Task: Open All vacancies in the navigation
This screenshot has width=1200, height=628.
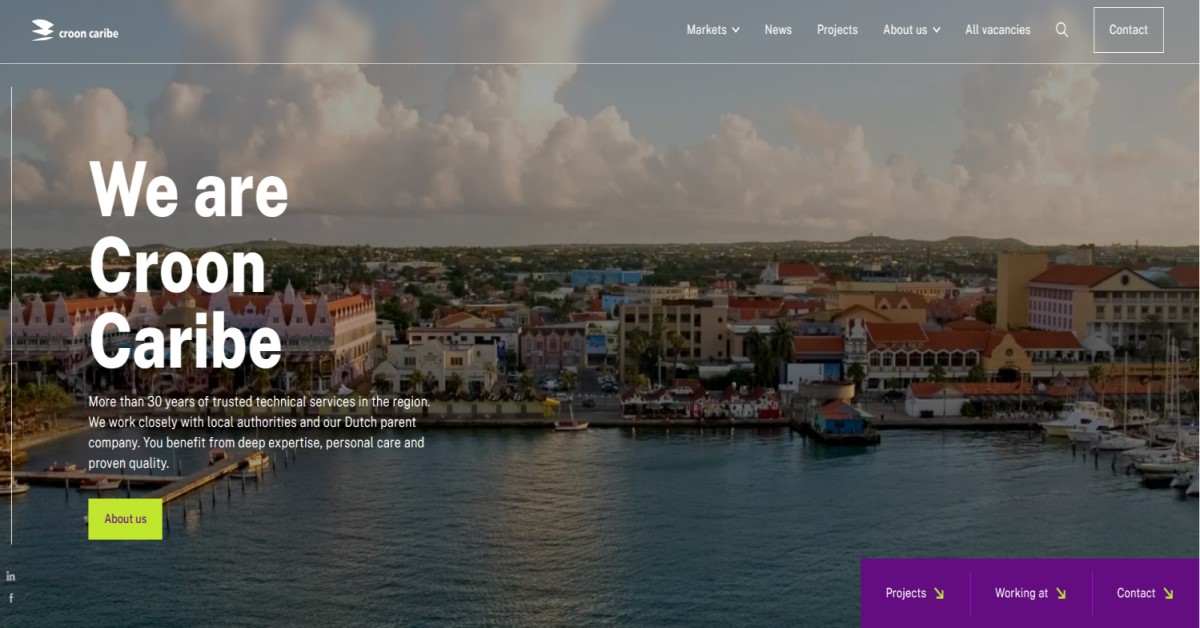Action: coord(997,30)
